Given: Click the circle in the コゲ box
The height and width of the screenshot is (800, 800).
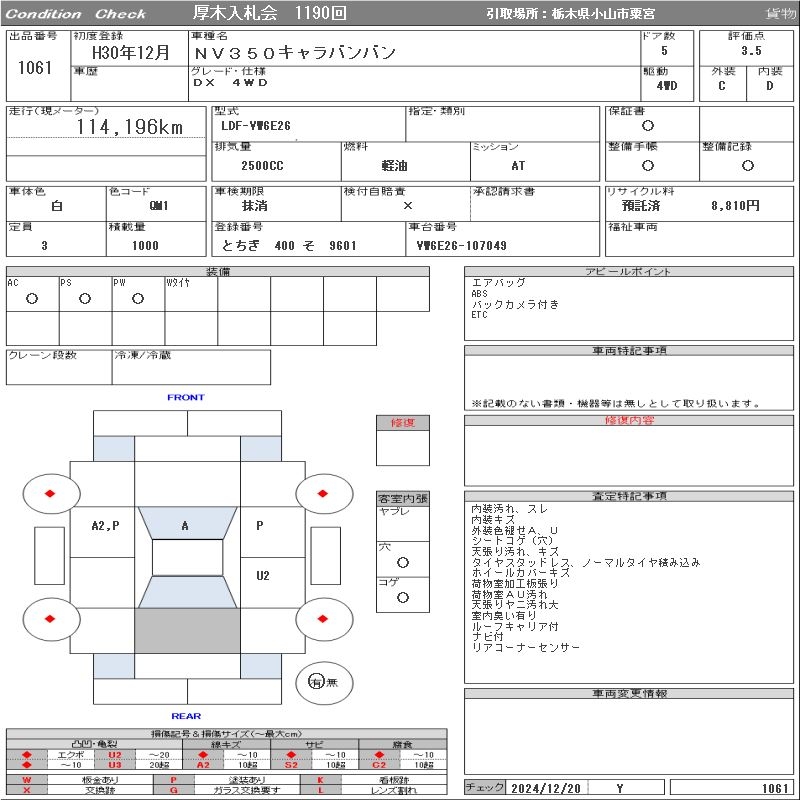Looking at the screenshot, I should (x=403, y=597).
